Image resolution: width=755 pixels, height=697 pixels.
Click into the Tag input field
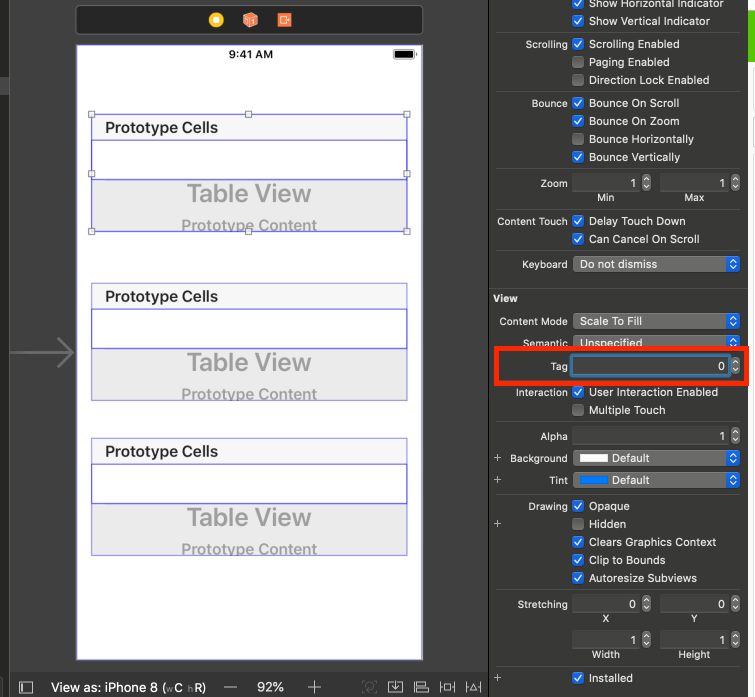click(x=650, y=366)
